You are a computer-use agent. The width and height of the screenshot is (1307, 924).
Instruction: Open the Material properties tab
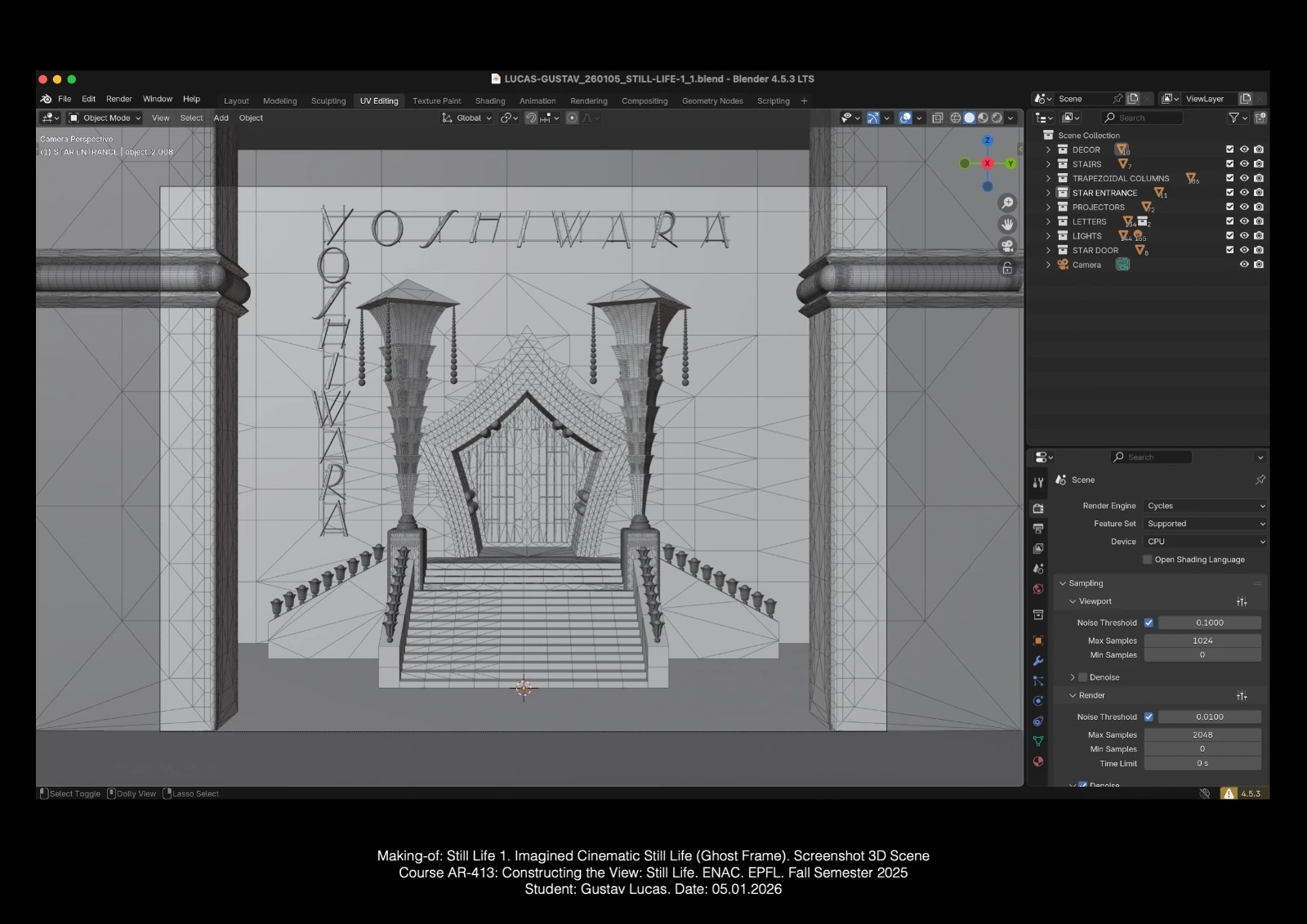pos(1038,761)
